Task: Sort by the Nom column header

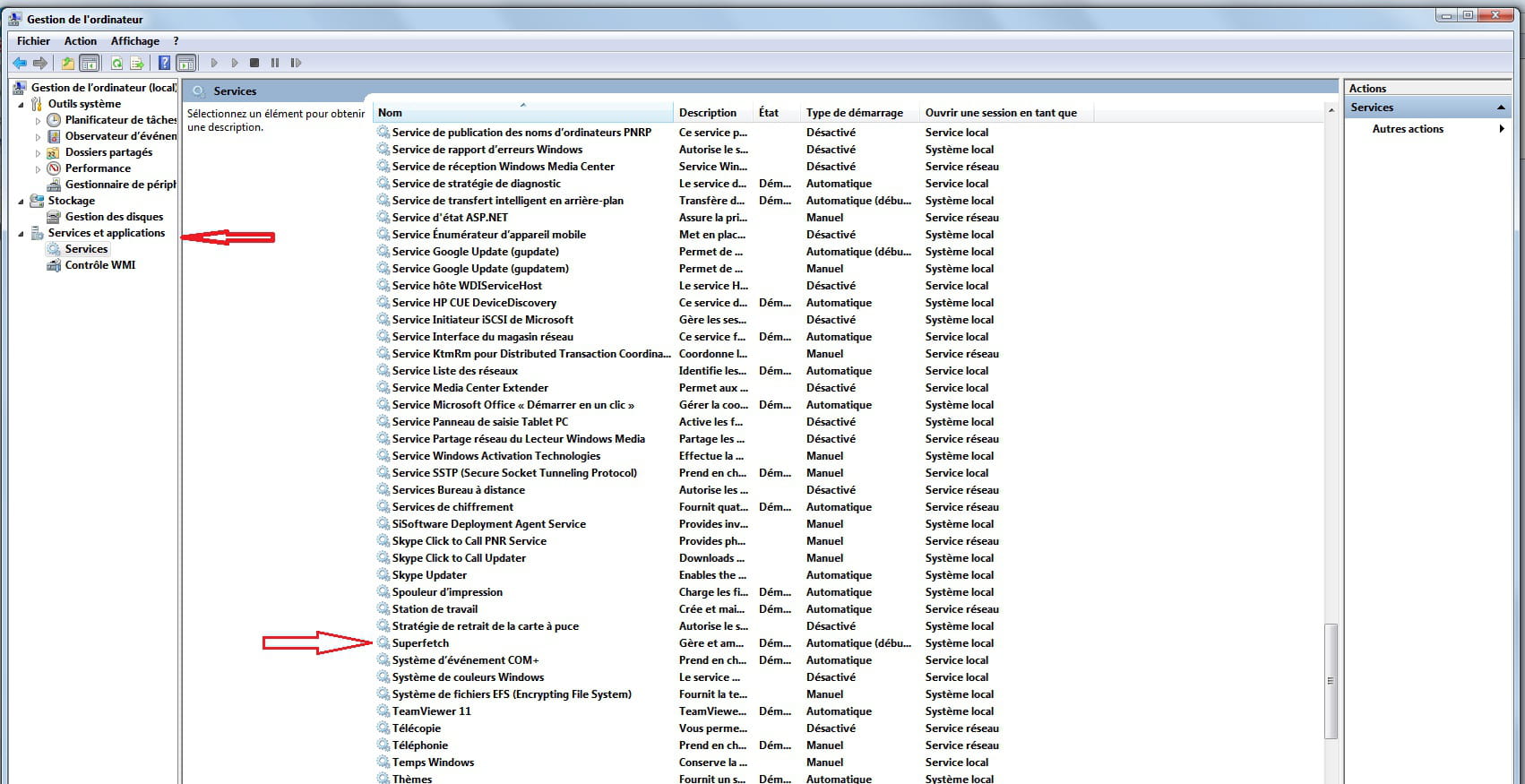Action: coord(523,113)
